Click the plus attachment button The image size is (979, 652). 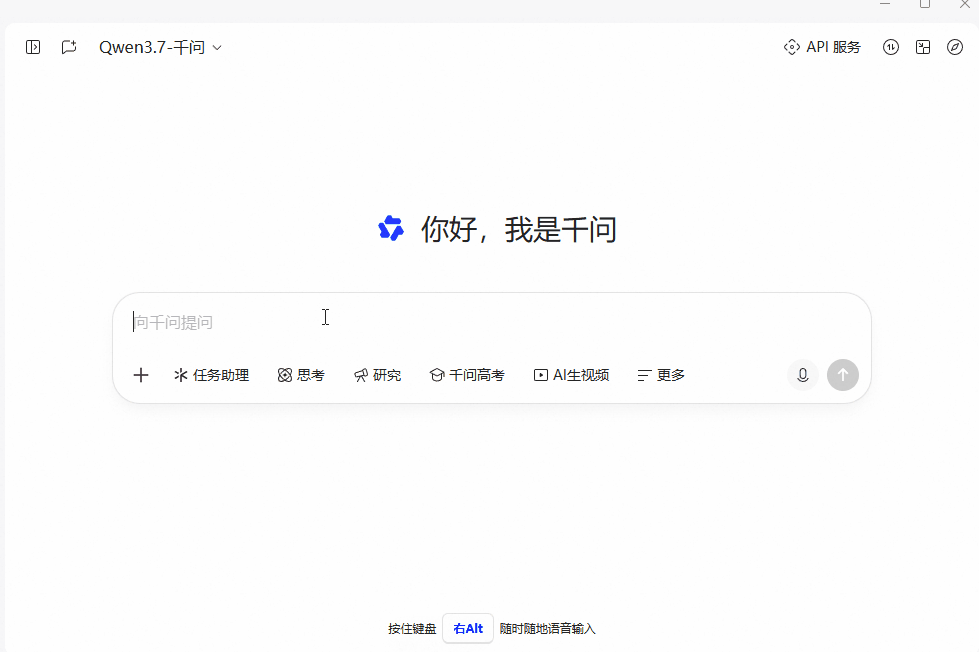(141, 375)
